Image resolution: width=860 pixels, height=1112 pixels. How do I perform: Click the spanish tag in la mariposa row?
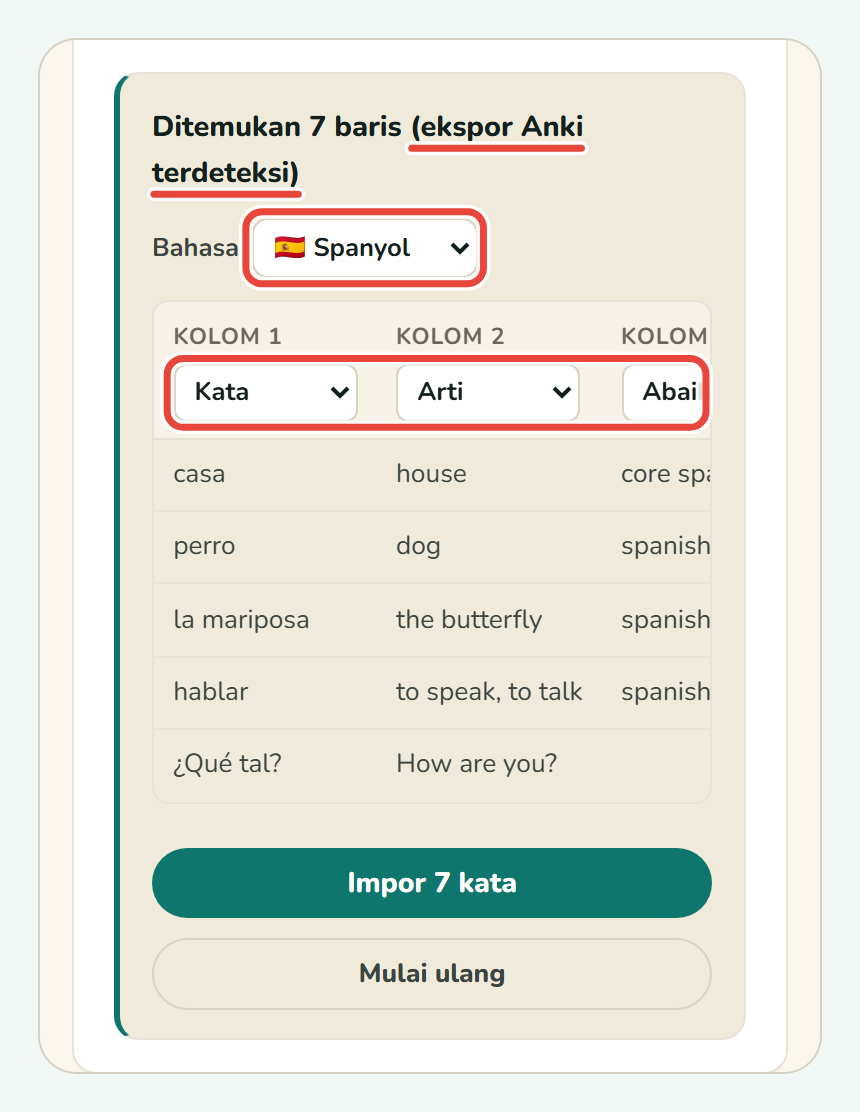pos(666,620)
